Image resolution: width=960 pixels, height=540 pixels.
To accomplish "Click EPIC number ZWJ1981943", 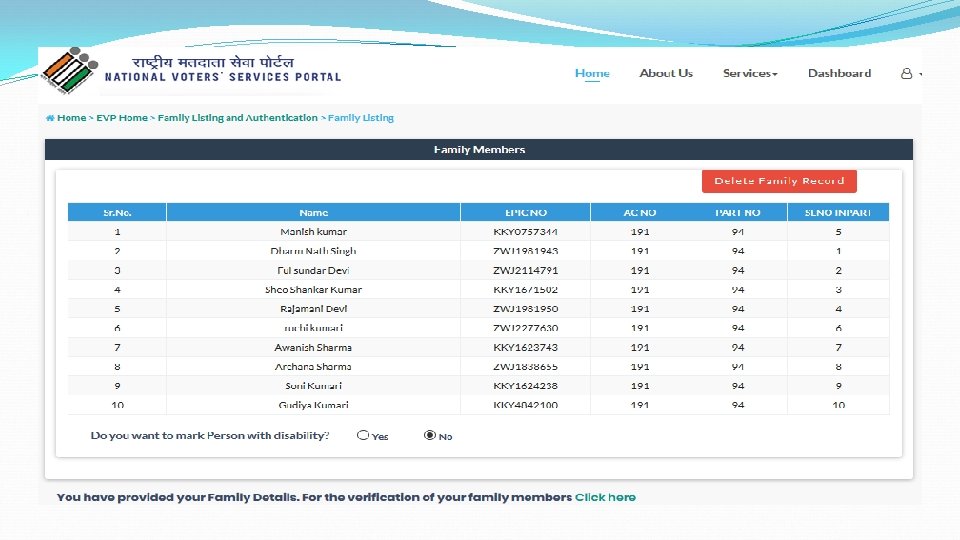I will coord(525,251).
